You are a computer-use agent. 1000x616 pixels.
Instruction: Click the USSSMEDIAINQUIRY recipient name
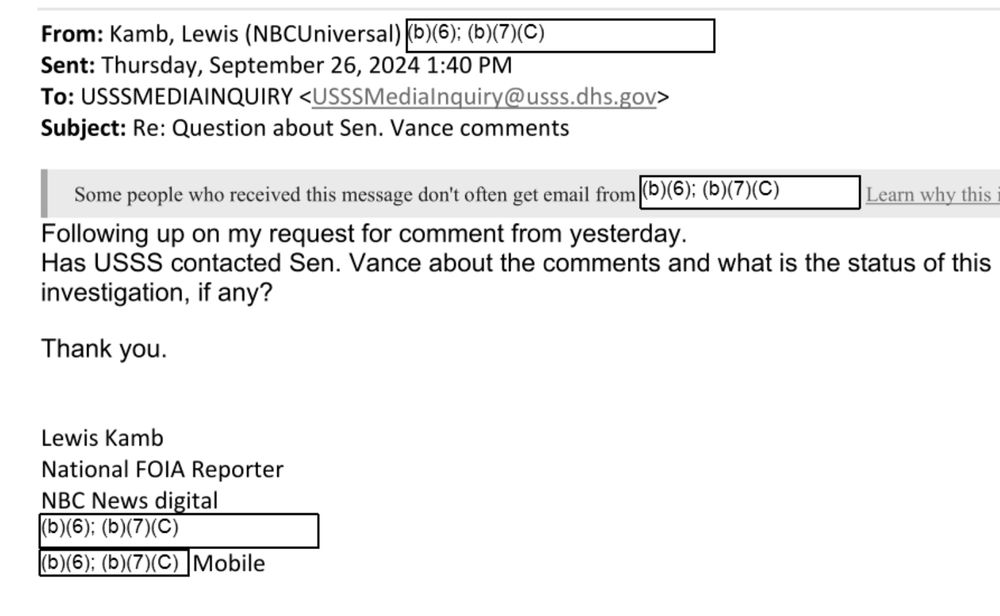coord(186,97)
